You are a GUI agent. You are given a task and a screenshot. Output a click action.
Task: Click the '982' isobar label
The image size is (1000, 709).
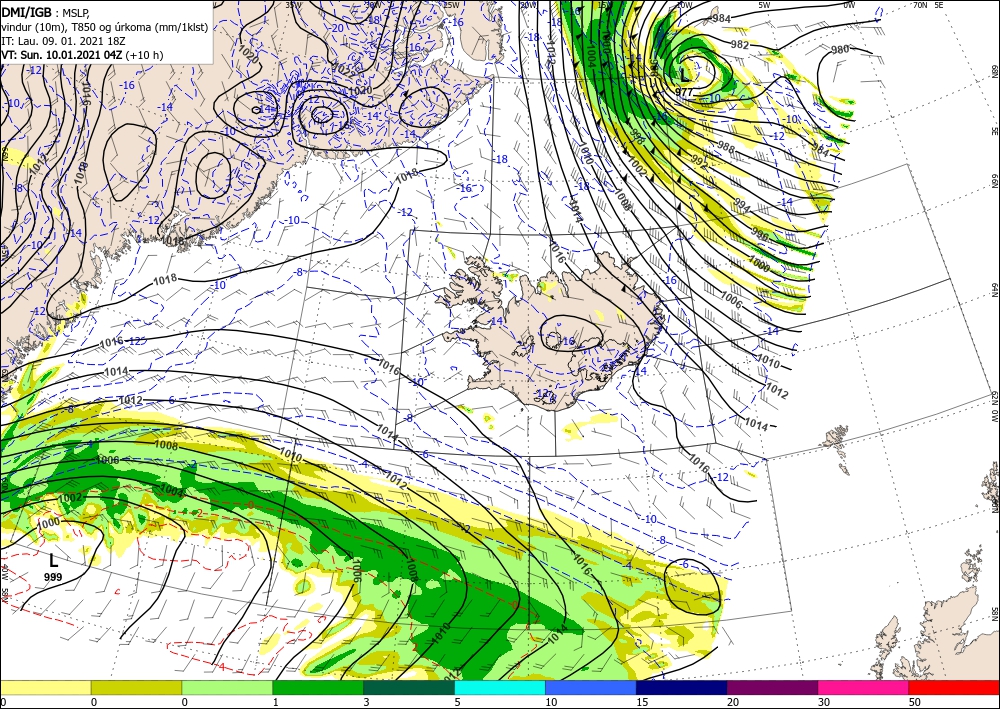tap(739, 45)
